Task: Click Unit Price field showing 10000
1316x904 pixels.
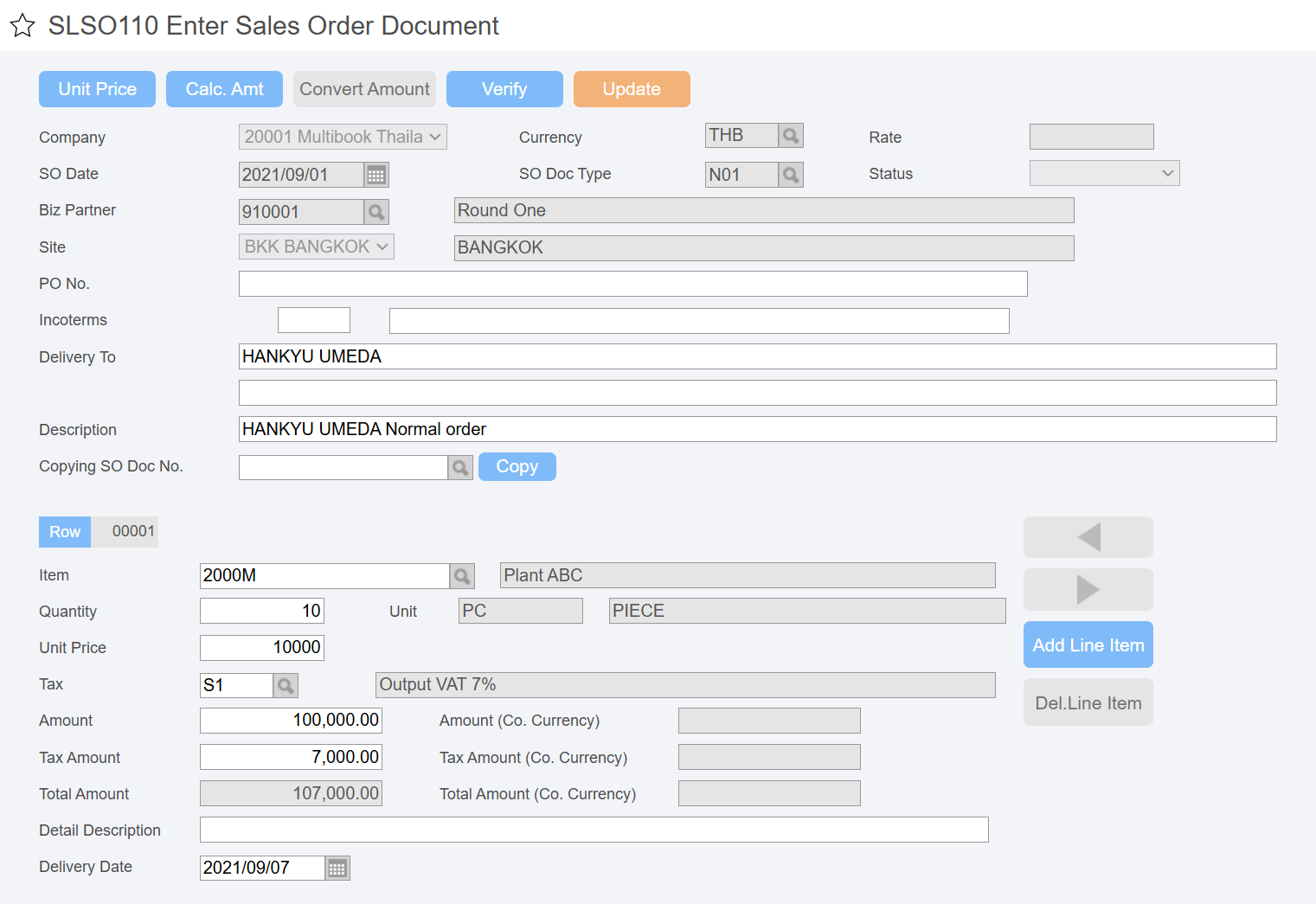Action: pos(262,647)
